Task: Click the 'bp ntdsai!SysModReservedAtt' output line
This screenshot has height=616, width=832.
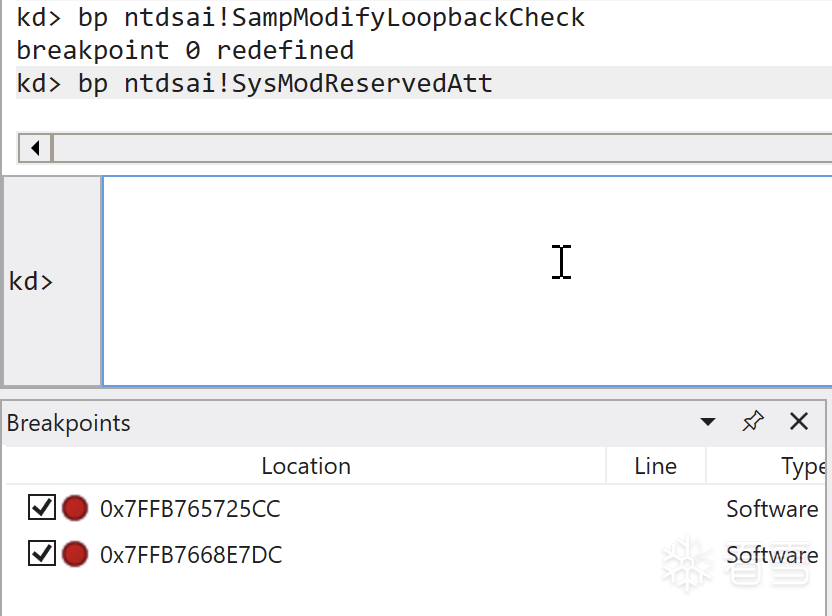Action: pos(254,83)
